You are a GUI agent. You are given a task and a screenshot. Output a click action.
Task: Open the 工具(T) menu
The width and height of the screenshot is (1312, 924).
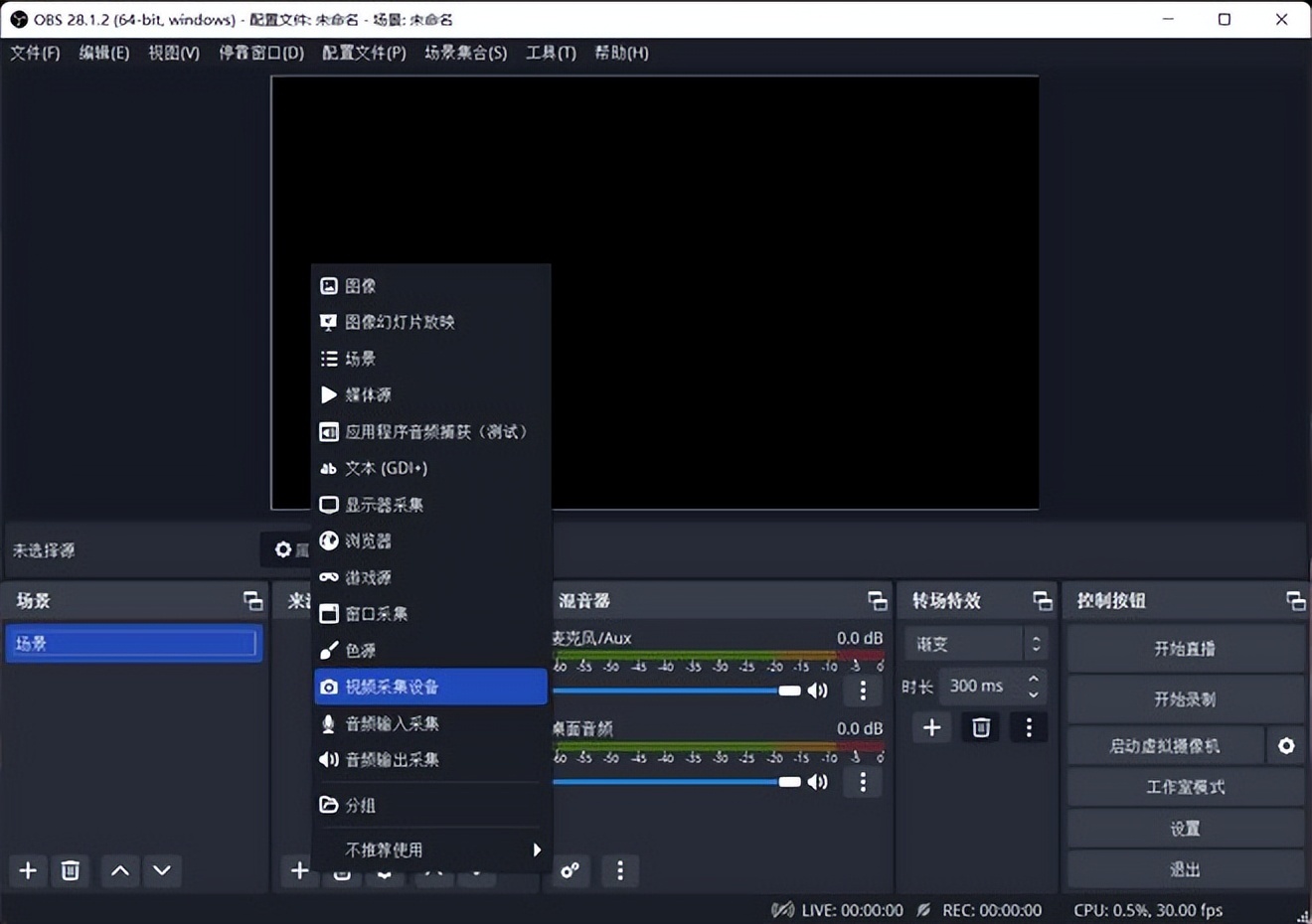pos(551,53)
